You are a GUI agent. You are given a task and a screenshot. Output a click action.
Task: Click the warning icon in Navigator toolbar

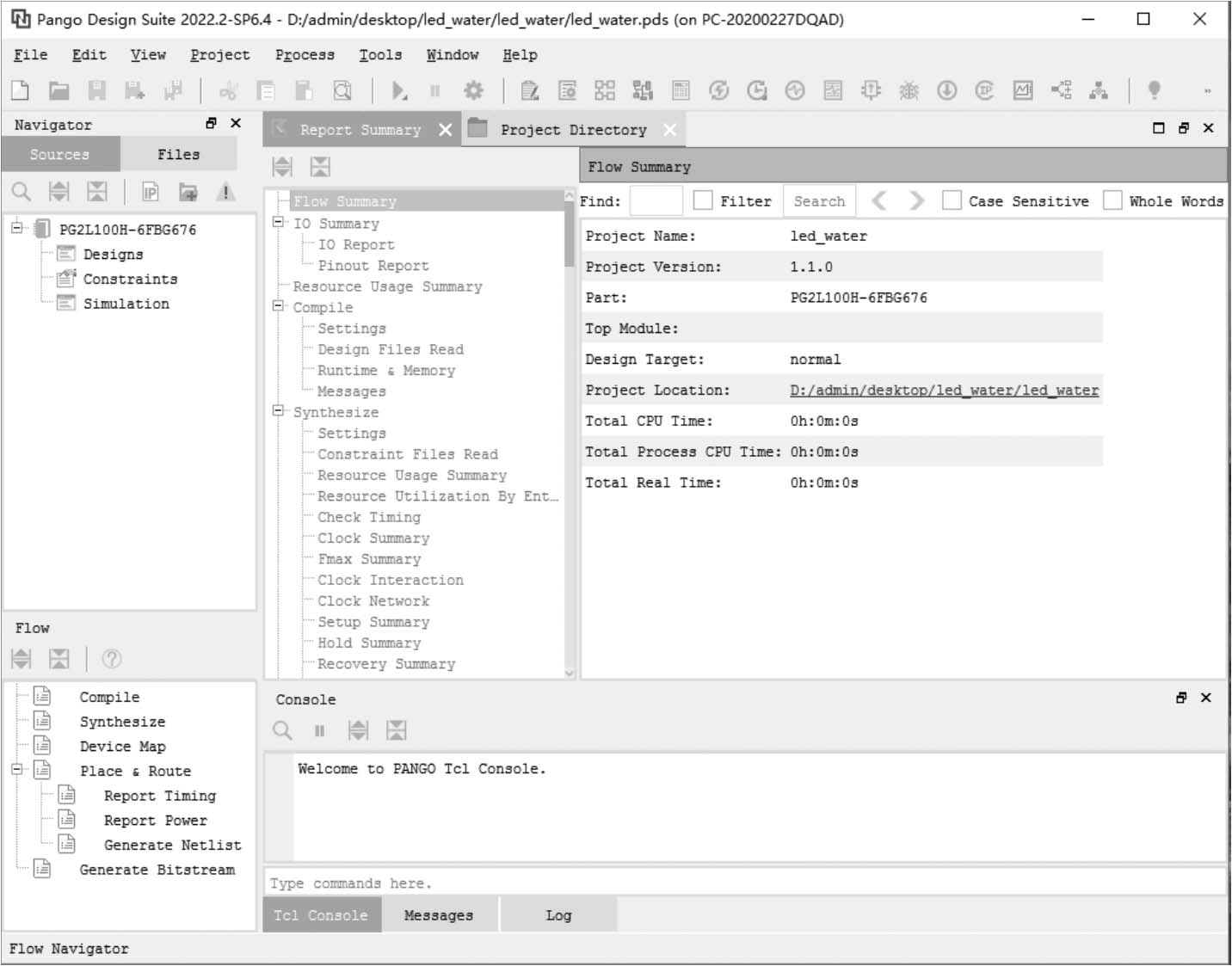[x=225, y=192]
